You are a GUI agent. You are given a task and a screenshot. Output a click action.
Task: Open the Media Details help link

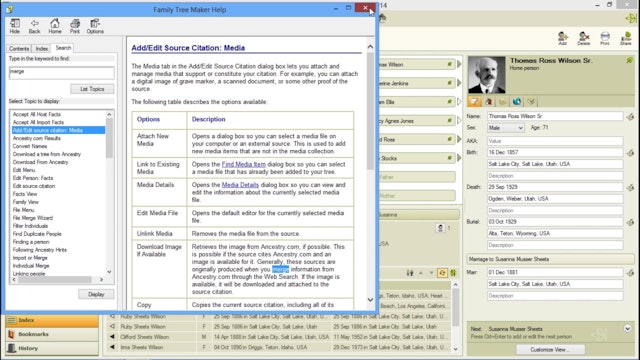[x=240, y=185]
